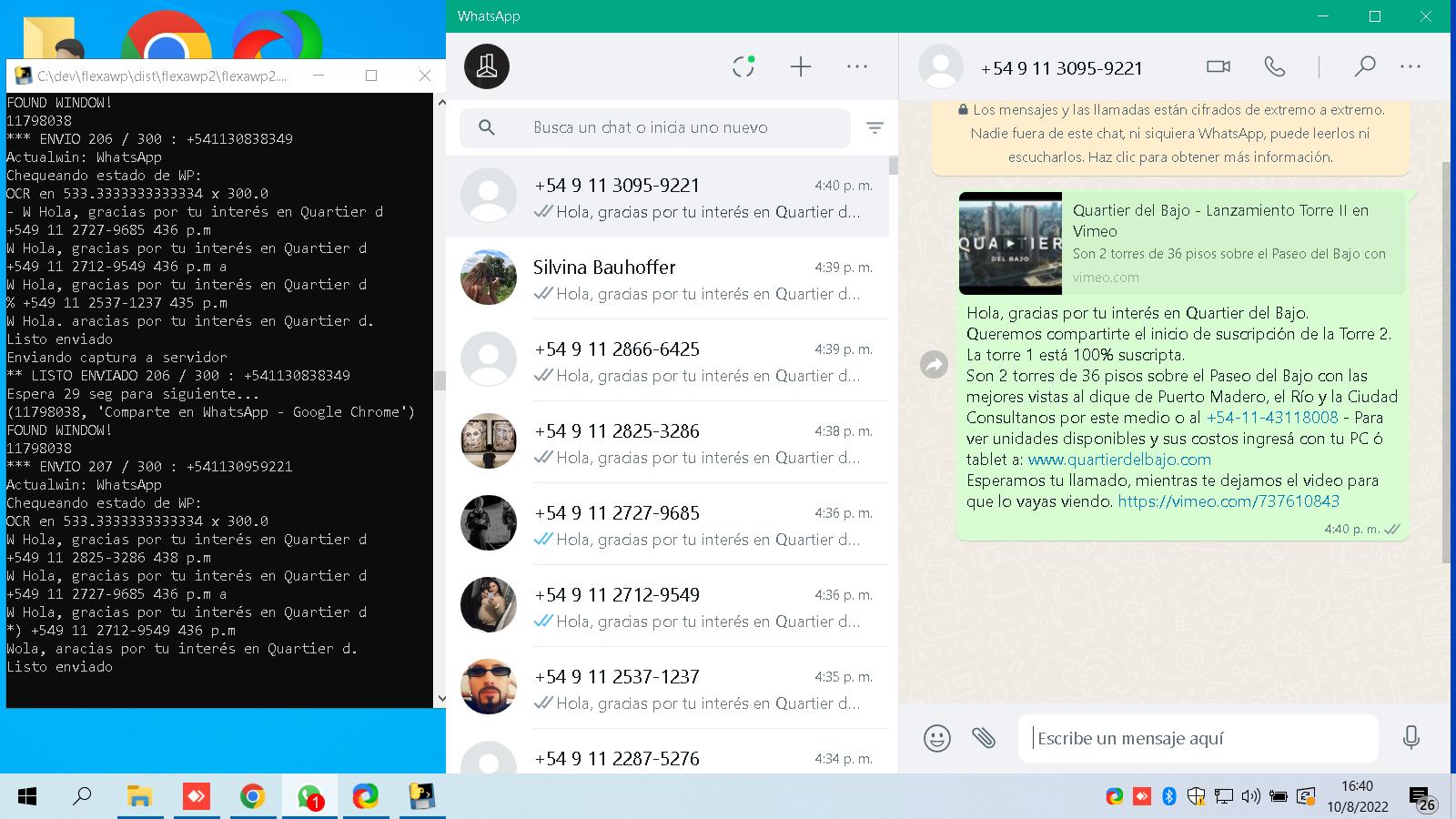This screenshot has height=819, width=1456.
Task: Click the WhatsApp status circle icon
Action: pos(743,66)
